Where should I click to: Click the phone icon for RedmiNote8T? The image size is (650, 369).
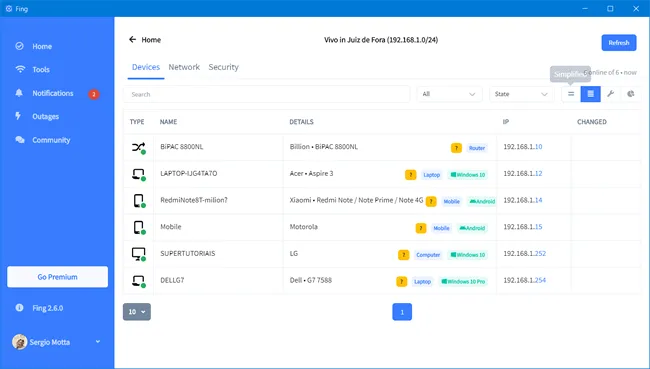point(138,201)
